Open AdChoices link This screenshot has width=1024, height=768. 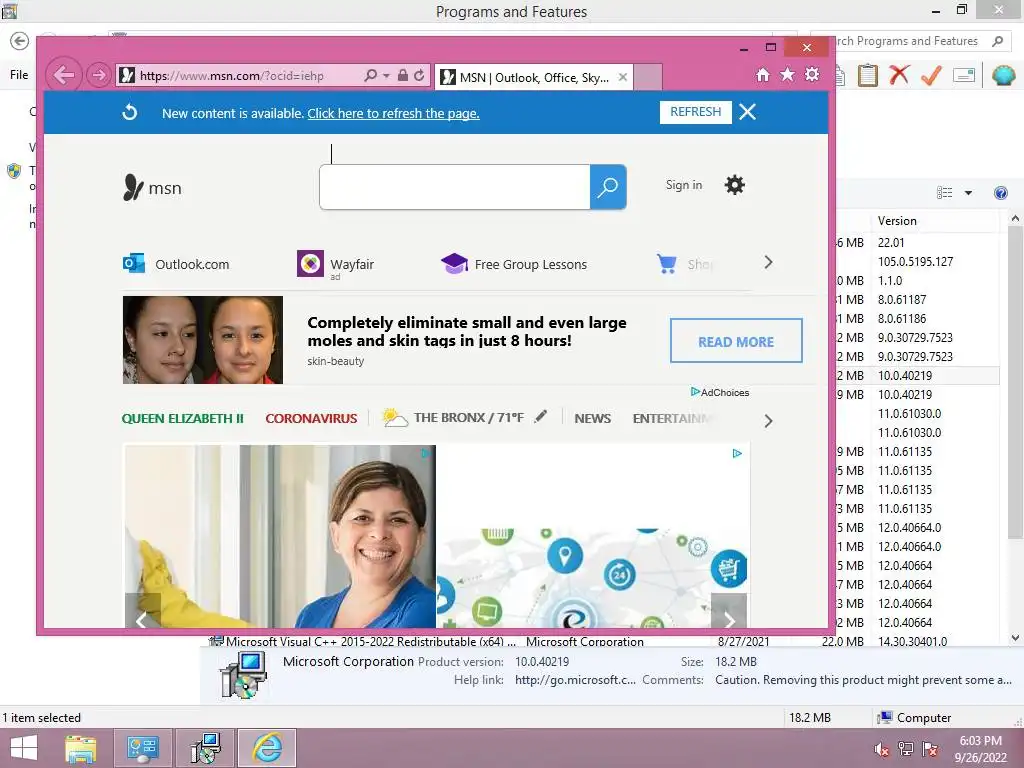point(720,392)
